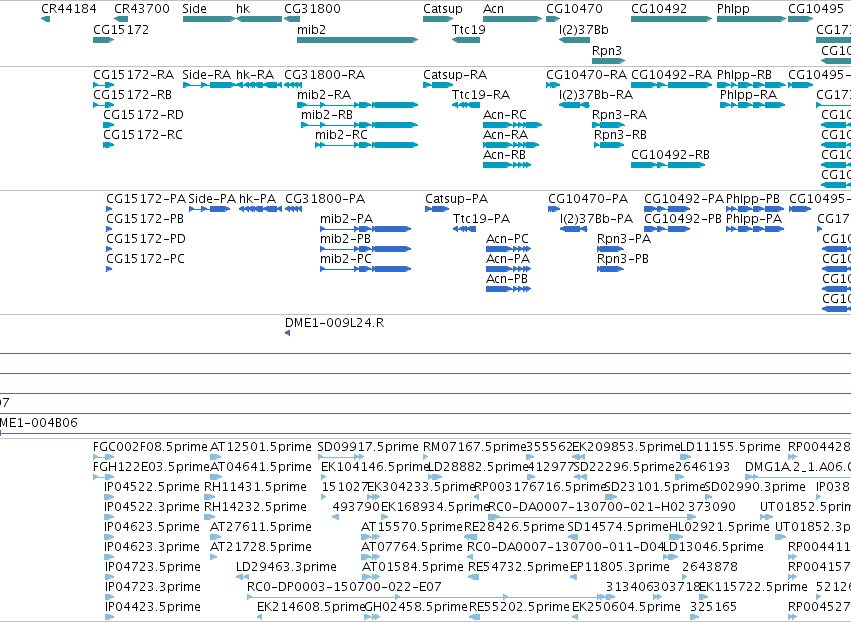Open the AT27611.5prime EST label
Screen dimensions: 851x622
point(261,526)
